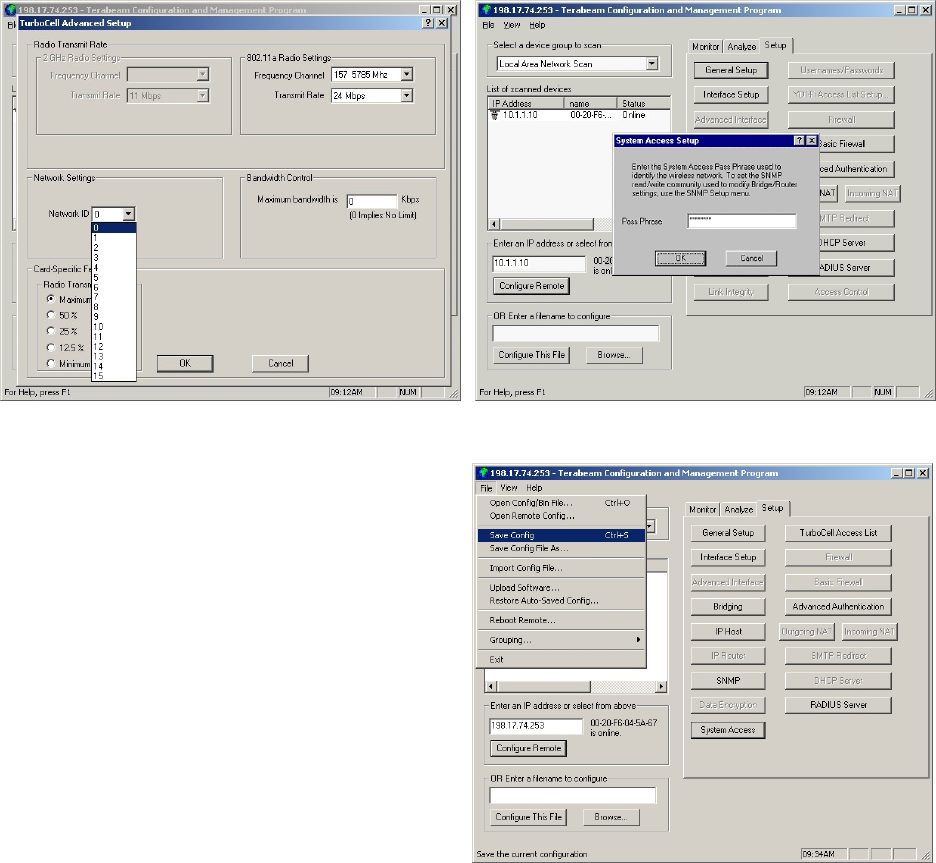Choose Open Config/Bin File... menu entry
This screenshot has width=936, height=863.
561,503
